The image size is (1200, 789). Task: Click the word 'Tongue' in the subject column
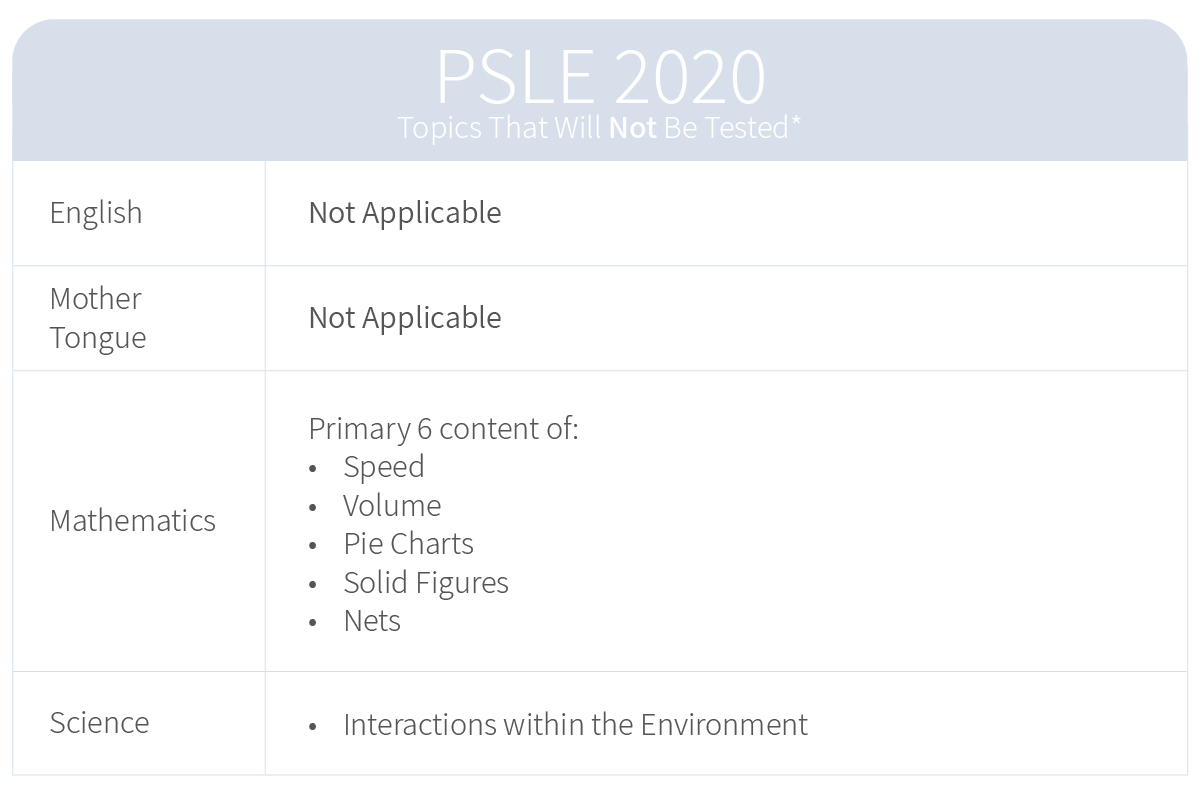coord(98,338)
